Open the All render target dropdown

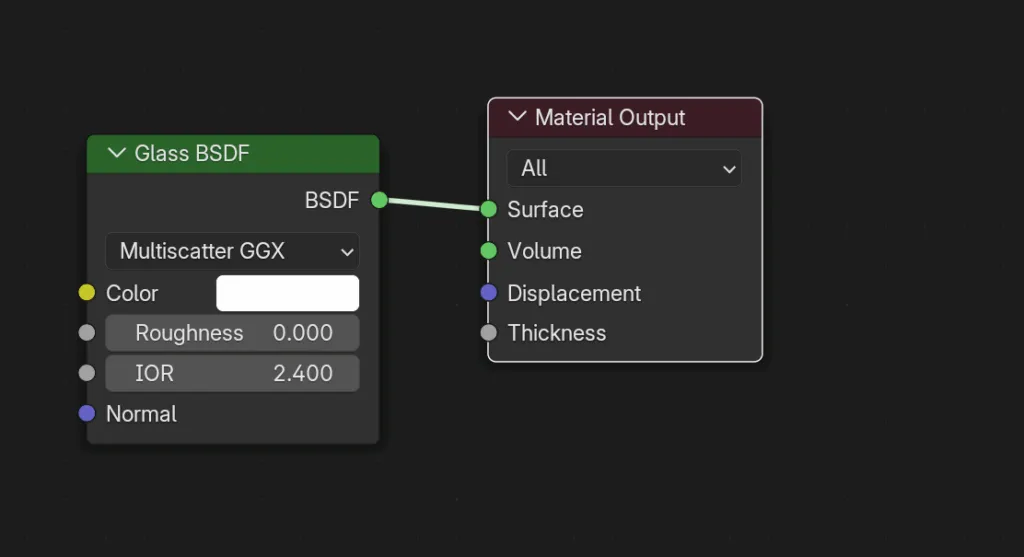tap(624, 168)
